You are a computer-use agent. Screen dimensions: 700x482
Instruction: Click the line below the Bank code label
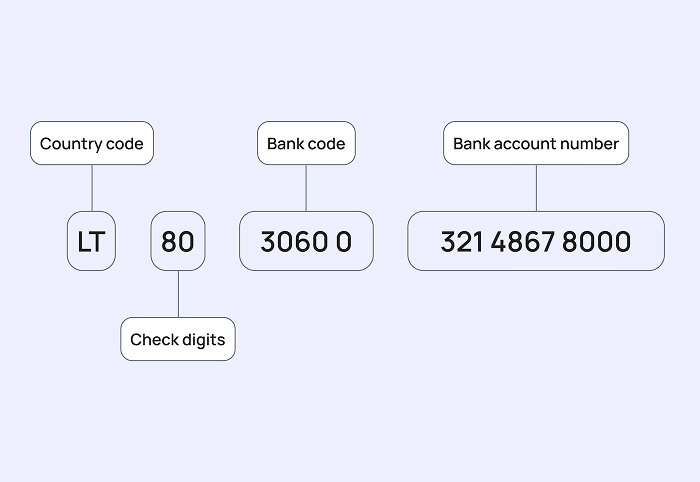(x=306, y=188)
